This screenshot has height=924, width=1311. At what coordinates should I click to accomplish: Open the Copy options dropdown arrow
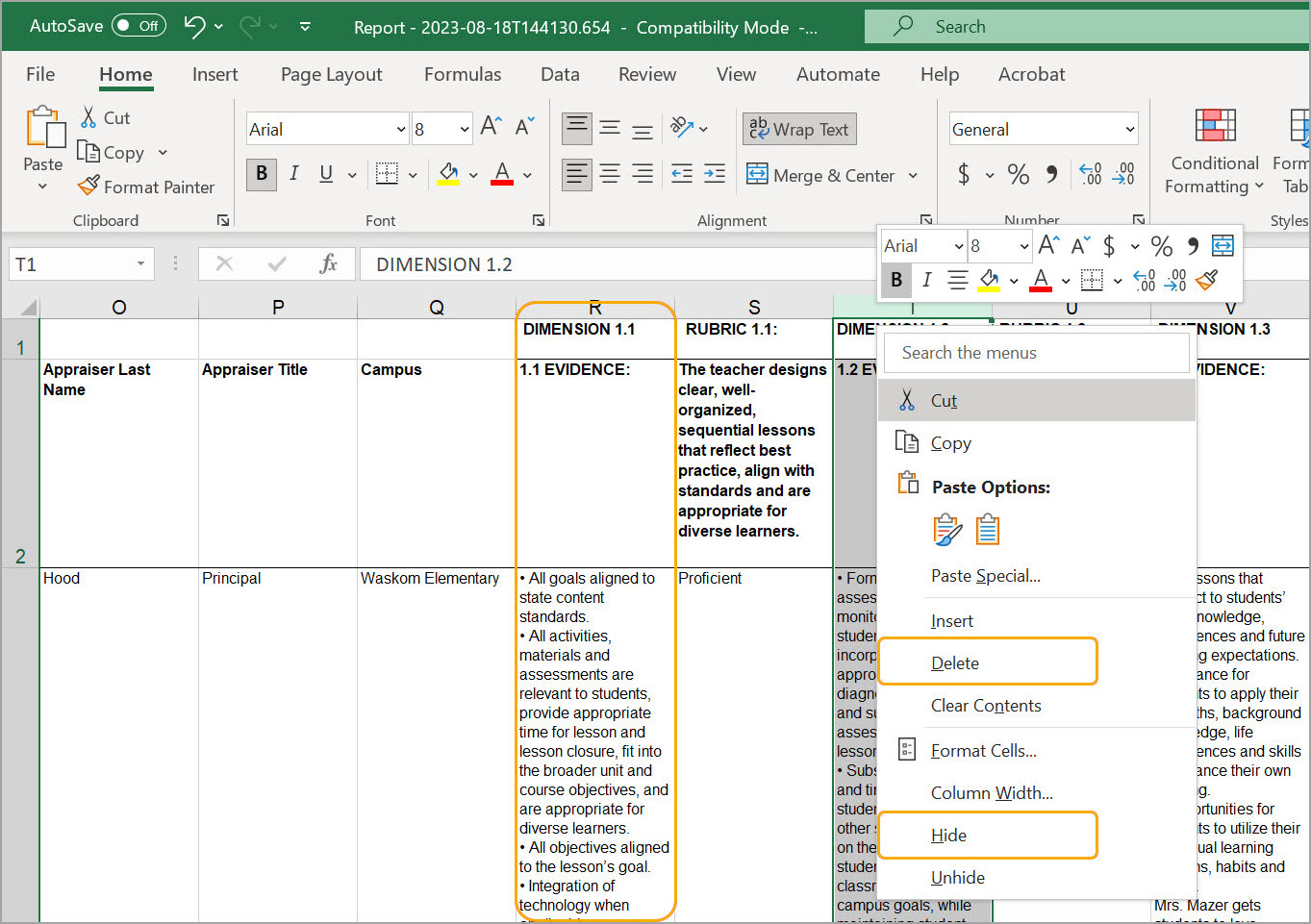tap(163, 152)
